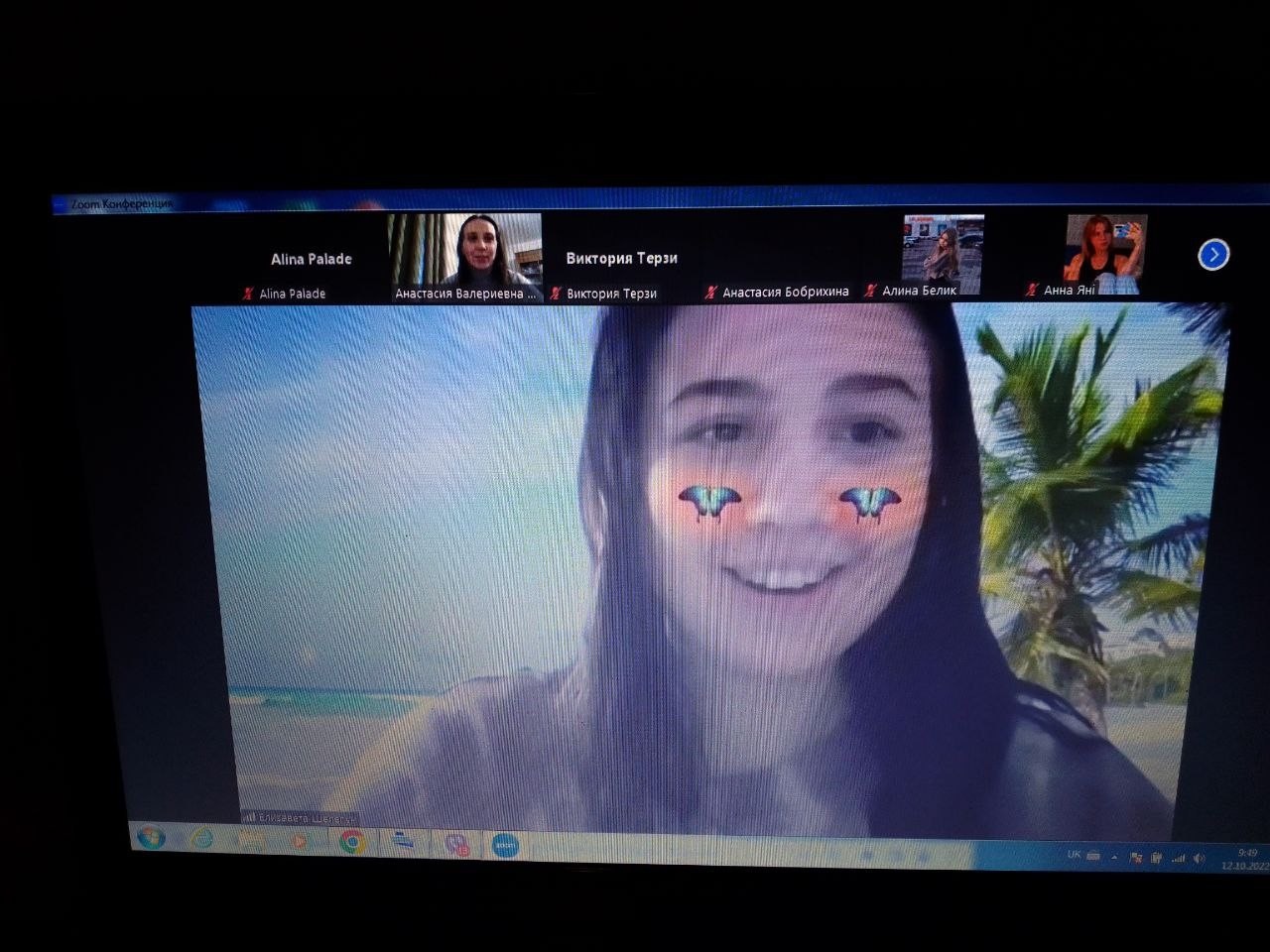1270x952 pixels.
Task: Open Windows Start menu orb
Action: 151,838
